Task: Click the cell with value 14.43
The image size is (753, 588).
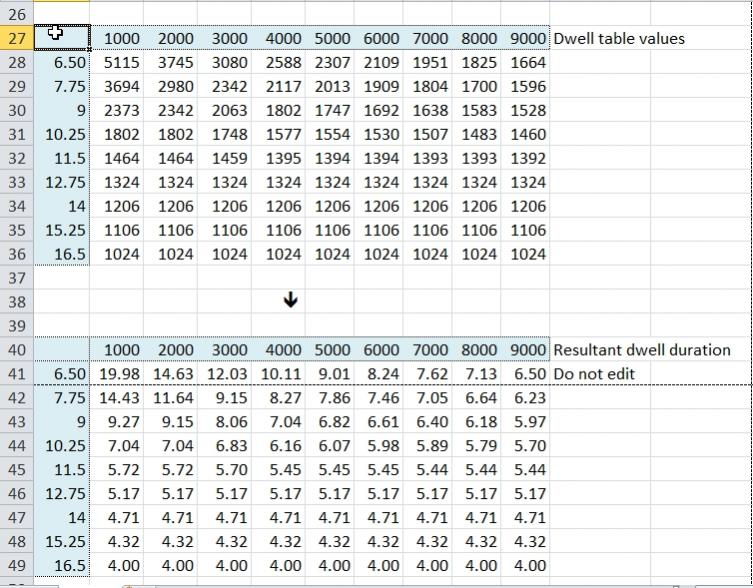Action: [122, 398]
